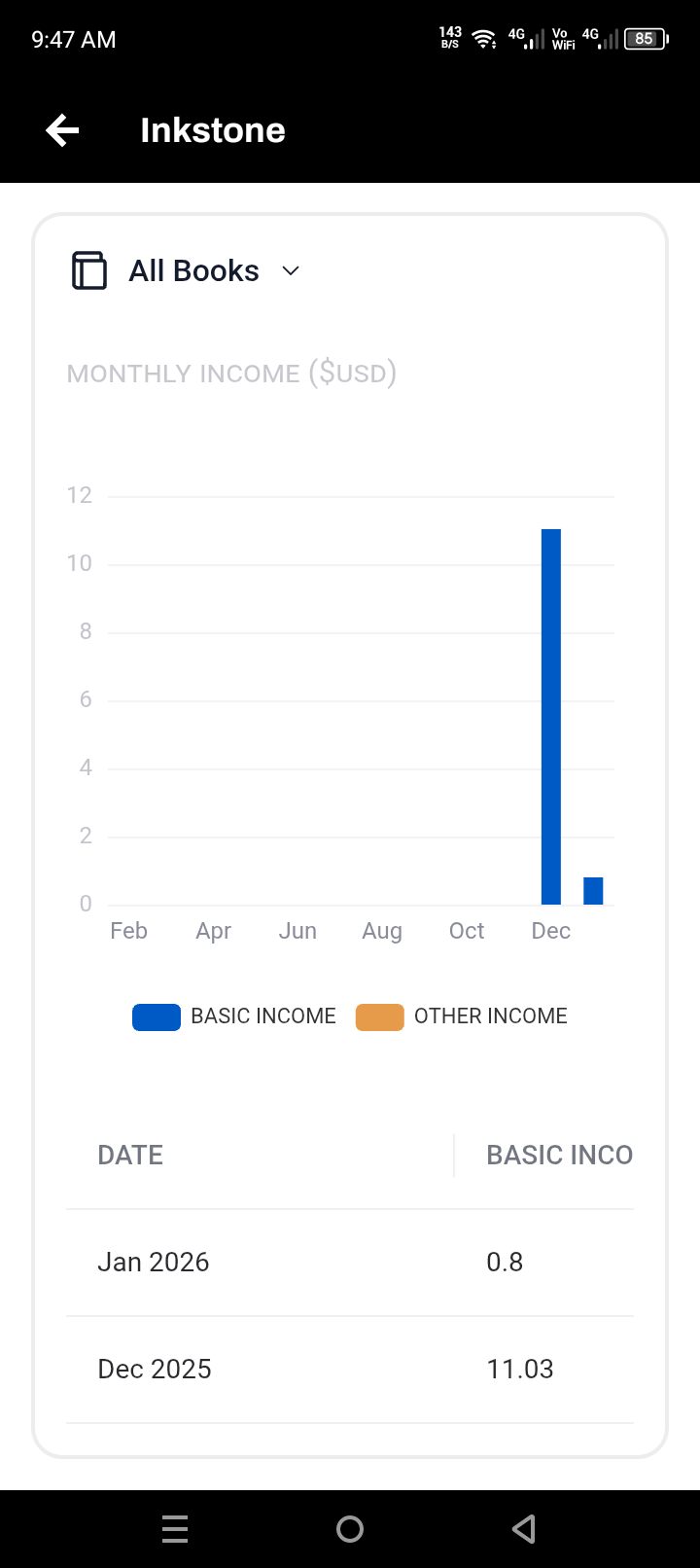
Task: Tap the DATE column header
Action: (130, 1156)
